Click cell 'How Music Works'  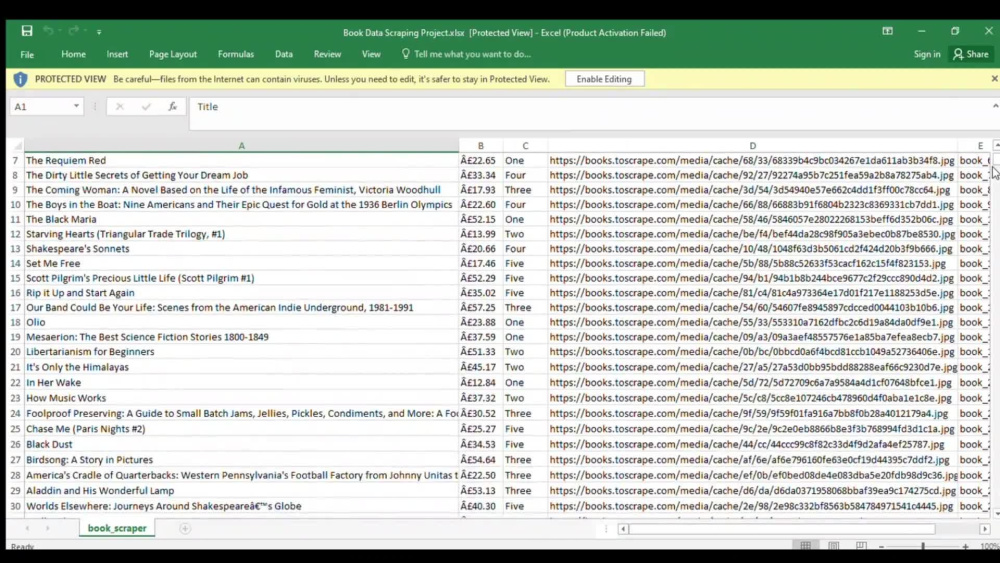[x=242, y=398]
